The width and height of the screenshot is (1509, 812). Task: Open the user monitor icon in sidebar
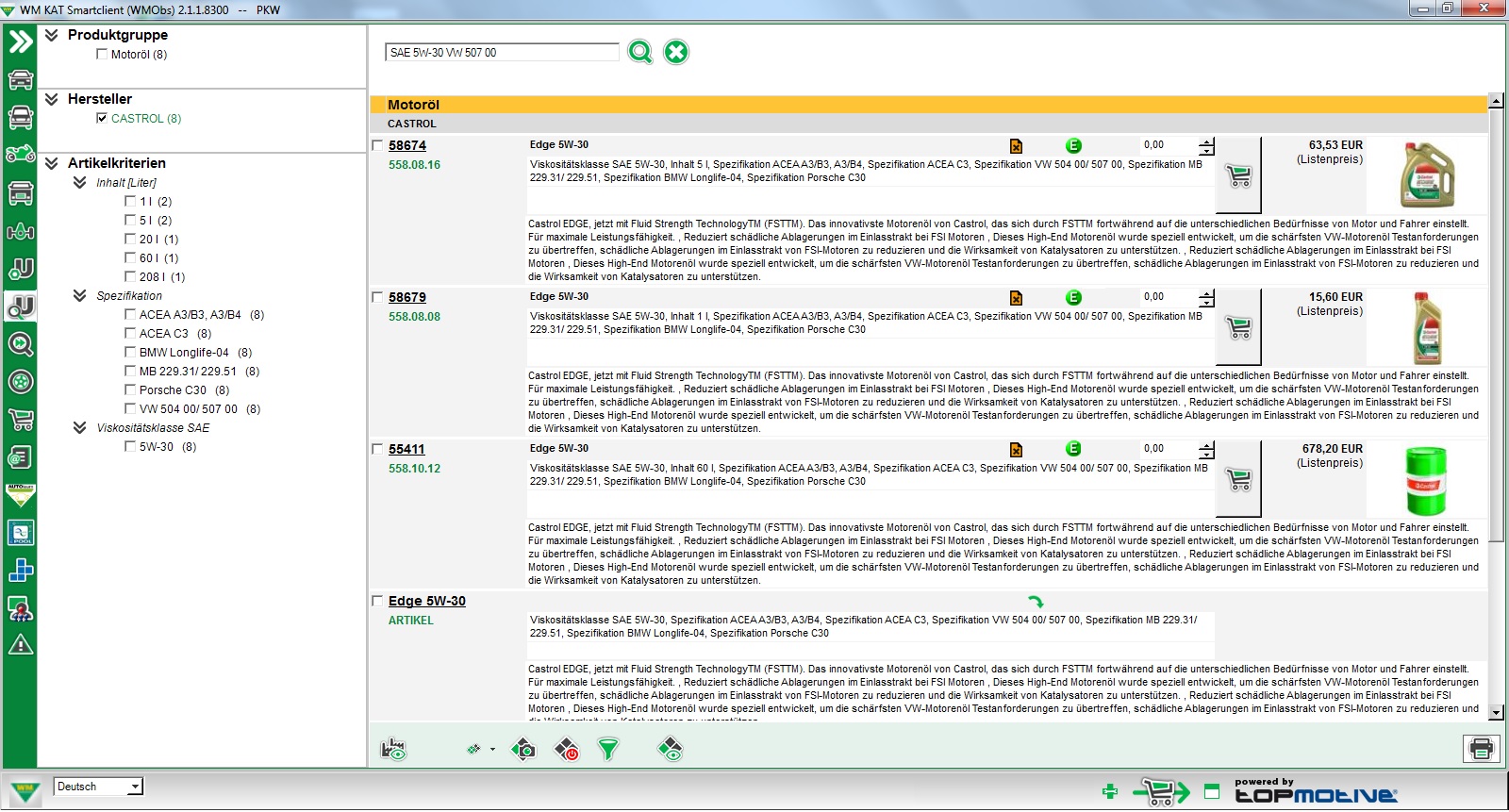(21, 608)
